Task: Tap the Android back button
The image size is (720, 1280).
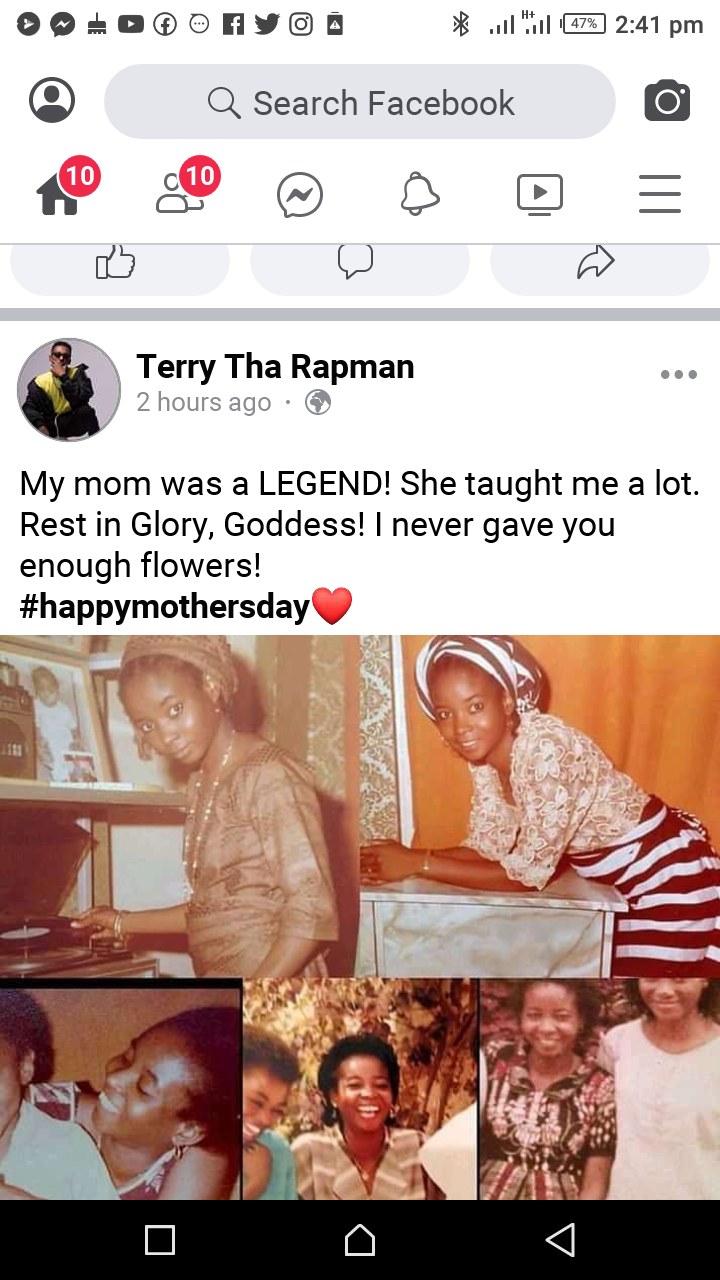Action: [560, 1240]
